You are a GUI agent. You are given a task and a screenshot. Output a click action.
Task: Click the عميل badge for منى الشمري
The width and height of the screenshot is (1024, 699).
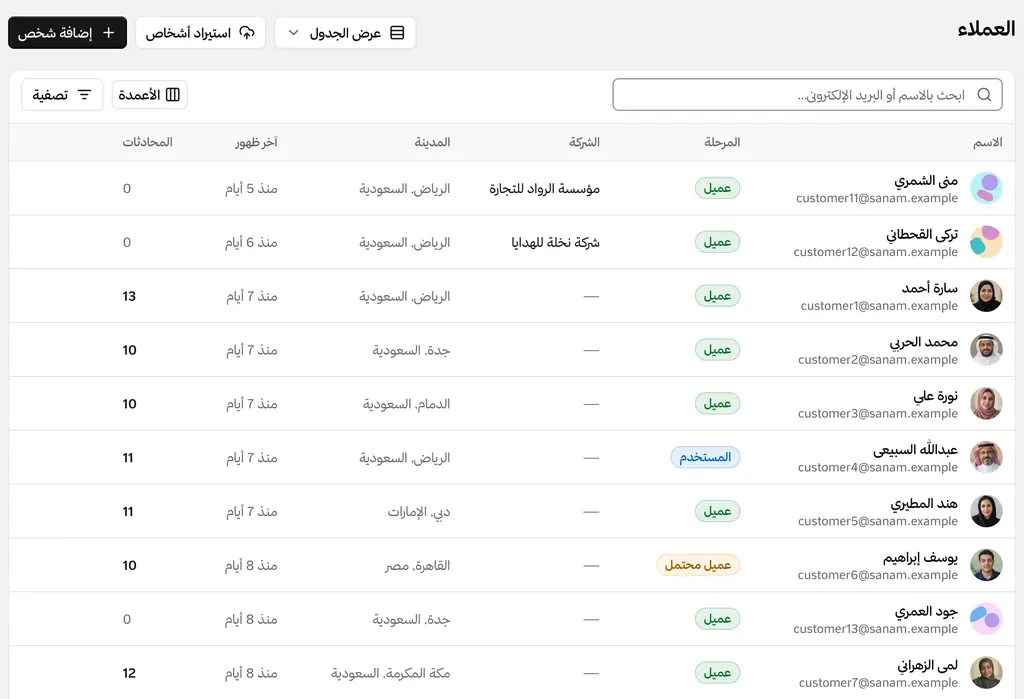pyautogui.click(x=717, y=188)
